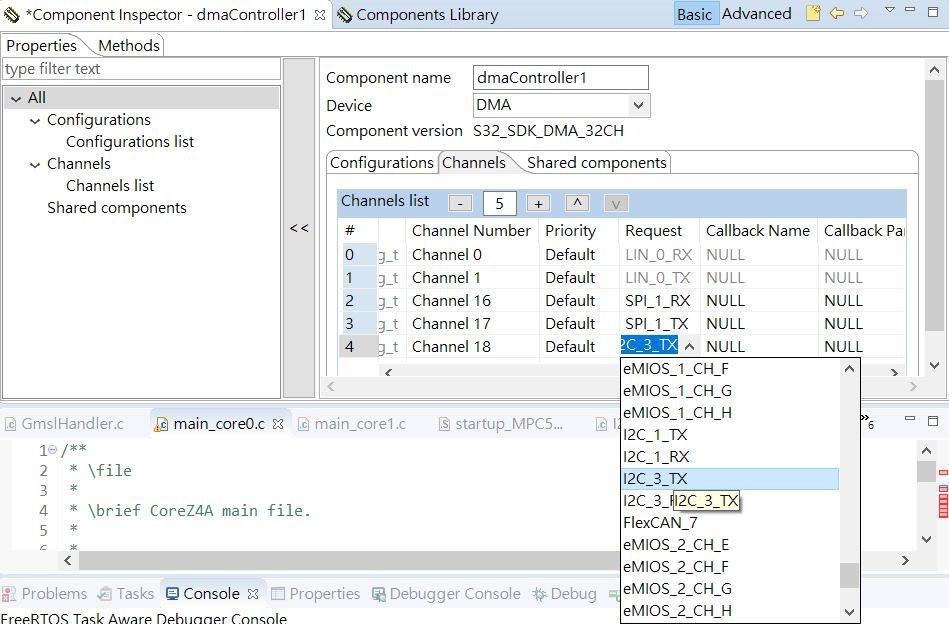Choose I2C_1_TX in request list
Image resolution: width=949 pixels, height=624 pixels.
655,435
